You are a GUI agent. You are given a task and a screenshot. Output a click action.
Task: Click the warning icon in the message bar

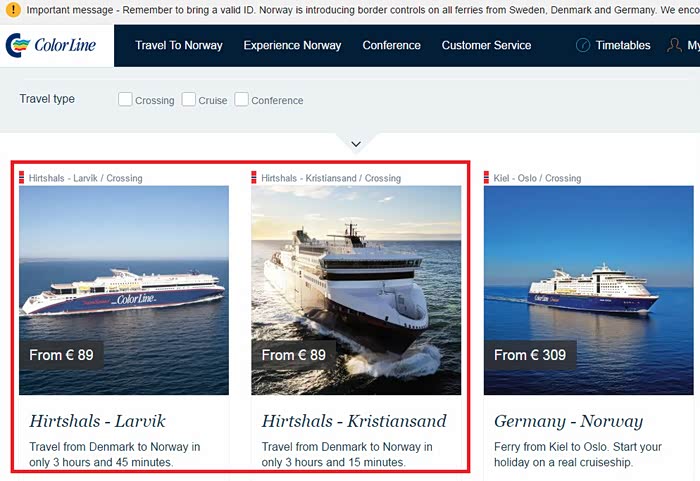pyautogui.click(x=12, y=10)
